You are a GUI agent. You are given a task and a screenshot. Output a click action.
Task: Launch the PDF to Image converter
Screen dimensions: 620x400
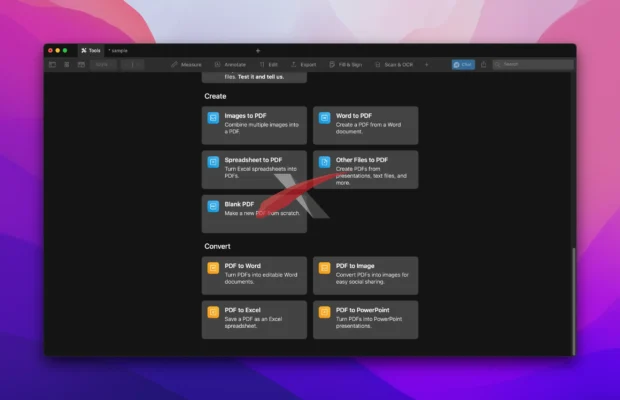coord(365,275)
